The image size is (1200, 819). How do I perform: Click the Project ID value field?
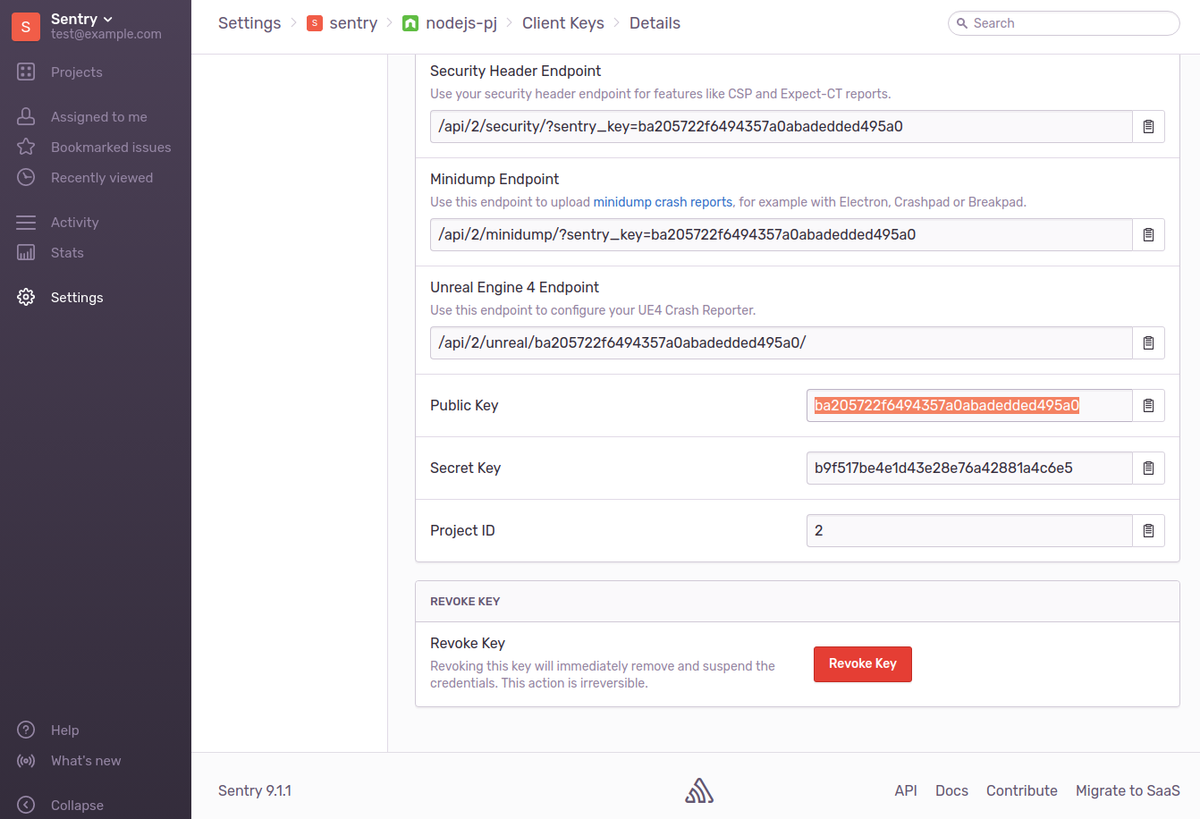coord(969,531)
